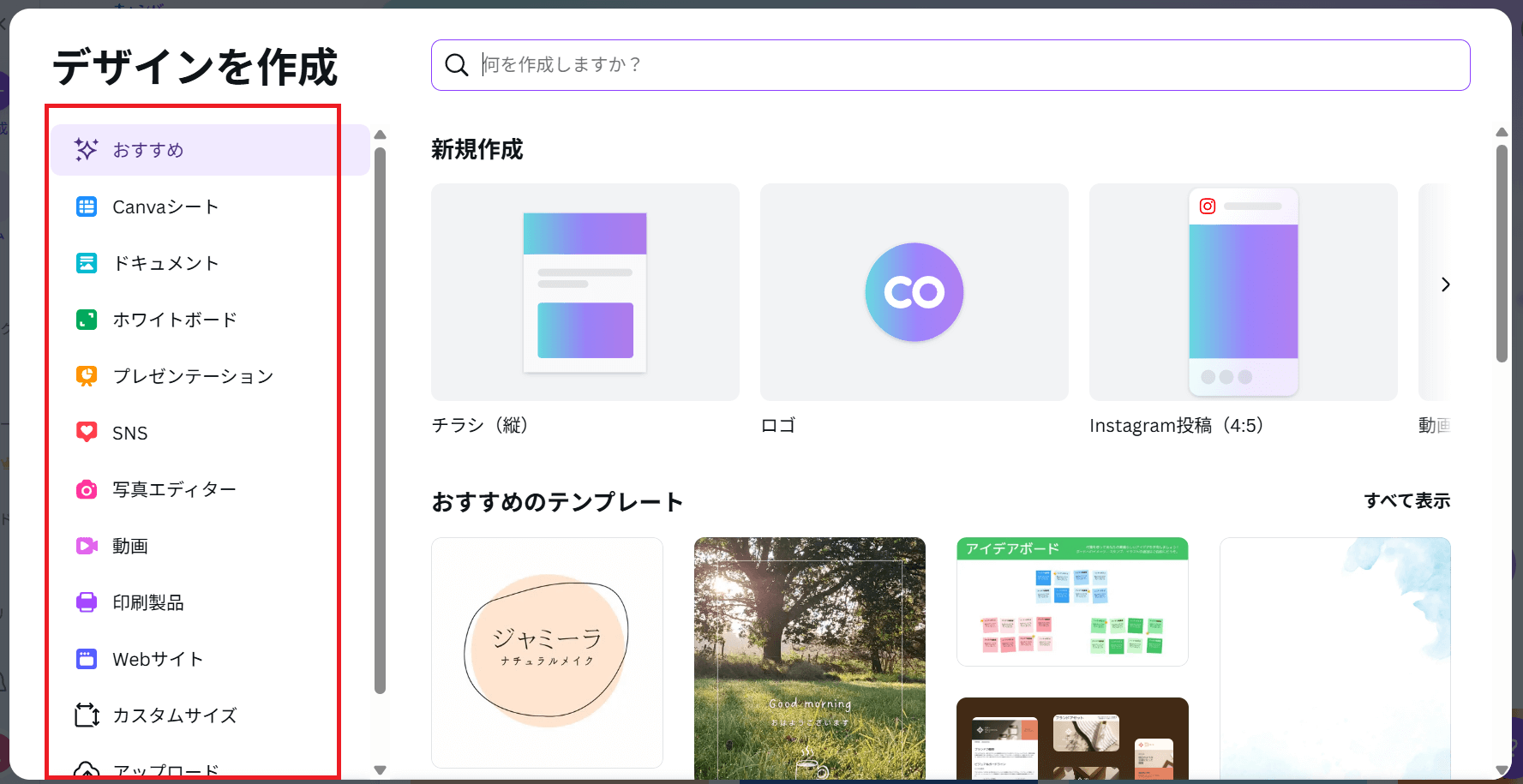Focus the 何を作成しますか？ search field
Image resolution: width=1523 pixels, height=784 pixels.
tap(950, 65)
